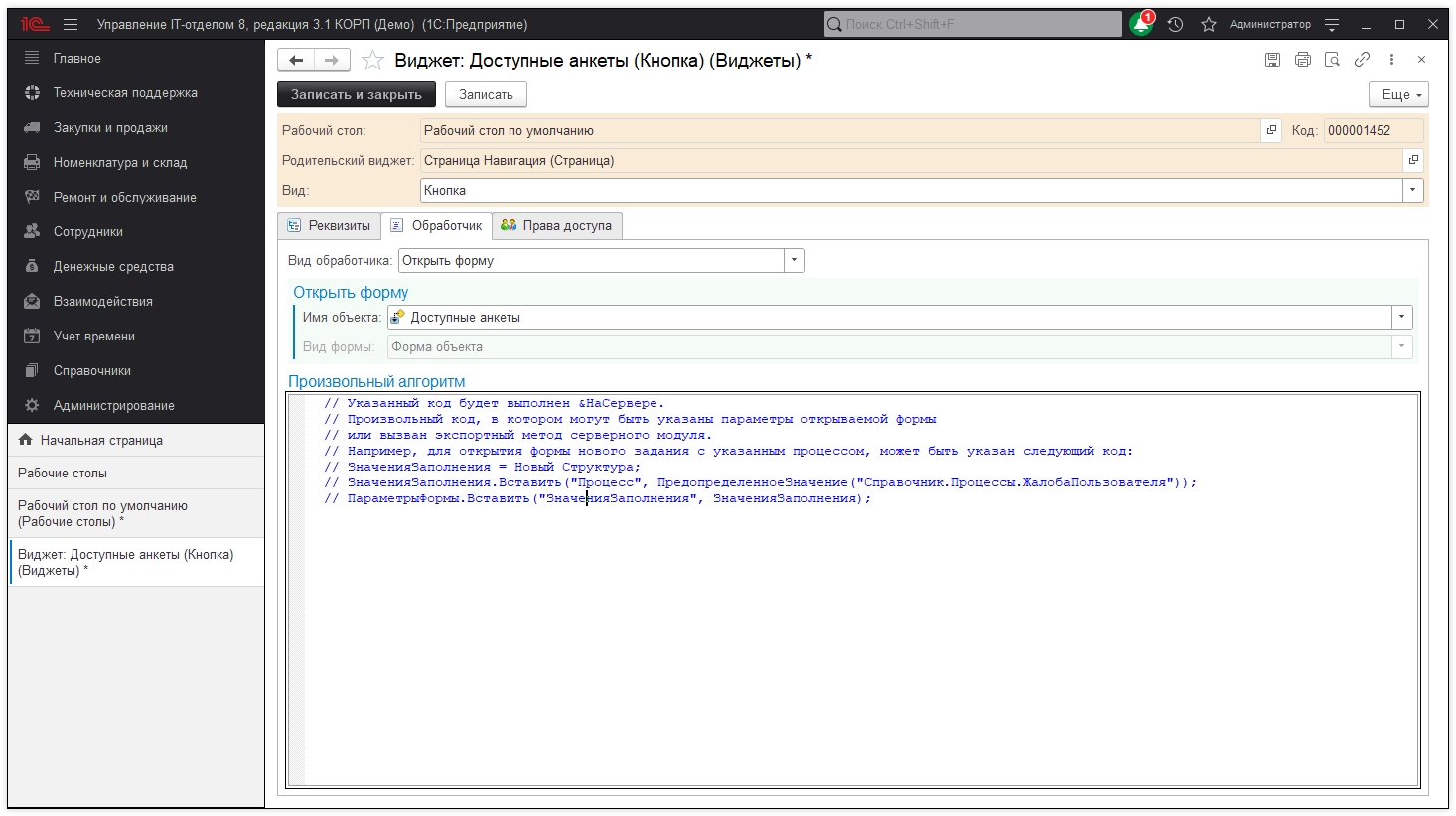1456x816 pixels.
Task: Expand the Вид dropdown list
Action: coord(1412,191)
